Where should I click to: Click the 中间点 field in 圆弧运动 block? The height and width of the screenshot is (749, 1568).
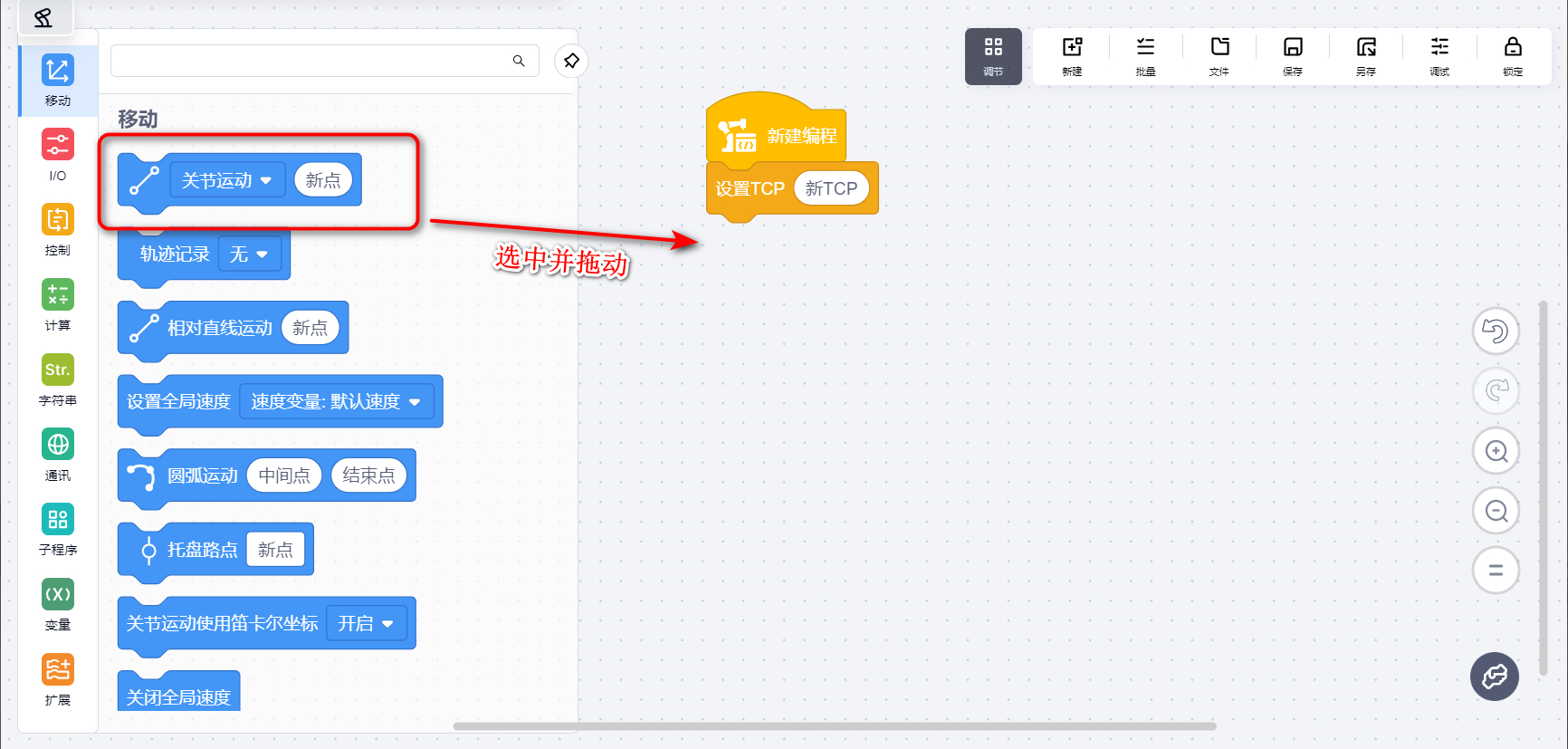(x=284, y=475)
